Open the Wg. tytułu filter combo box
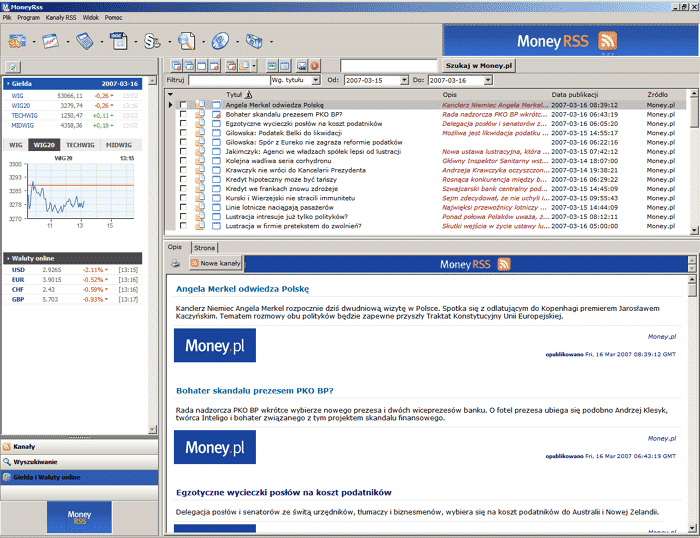The width and height of the screenshot is (700, 538). (x=296, y=80)
